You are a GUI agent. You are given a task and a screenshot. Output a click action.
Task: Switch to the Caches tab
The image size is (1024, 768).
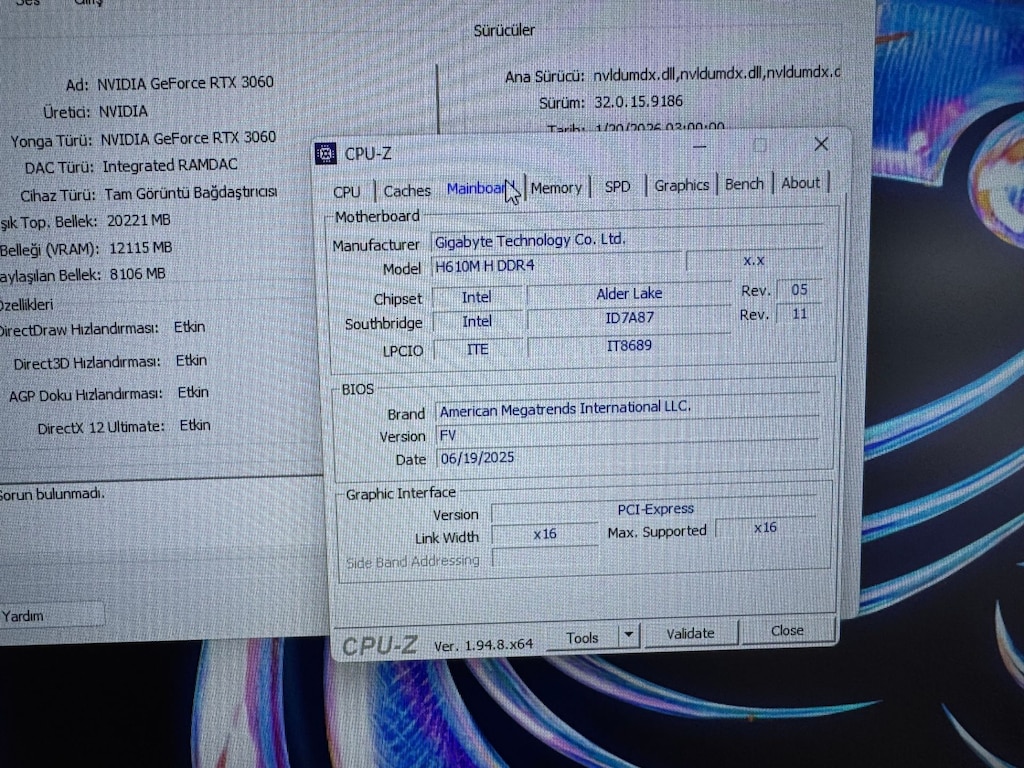(x=407, y=191)
